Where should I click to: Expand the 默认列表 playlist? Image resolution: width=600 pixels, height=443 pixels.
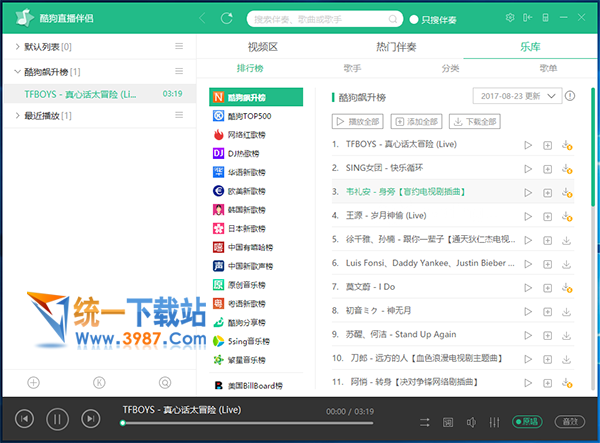click(17, 46)
